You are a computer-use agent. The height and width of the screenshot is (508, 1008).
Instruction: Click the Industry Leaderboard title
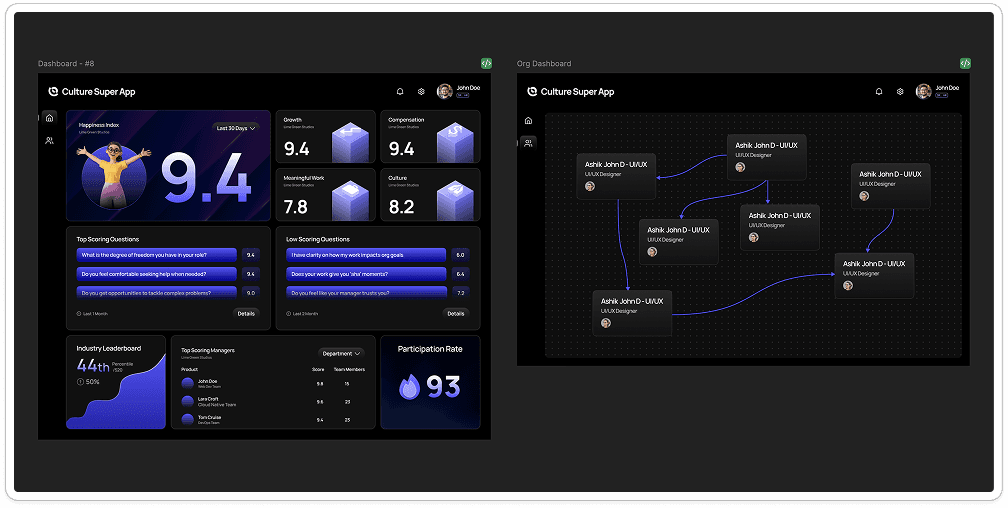109,349
